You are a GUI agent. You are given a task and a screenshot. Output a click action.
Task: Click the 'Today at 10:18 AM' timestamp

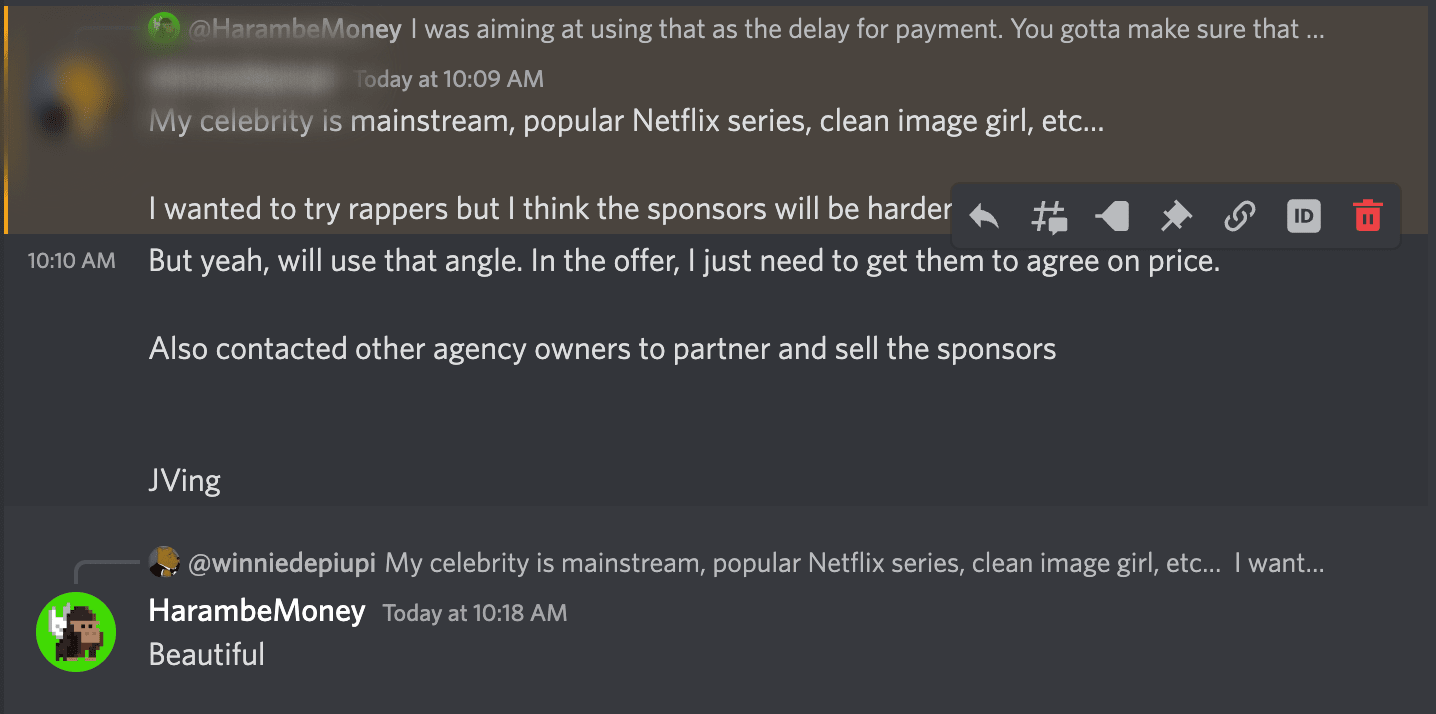tap(475, 612)
